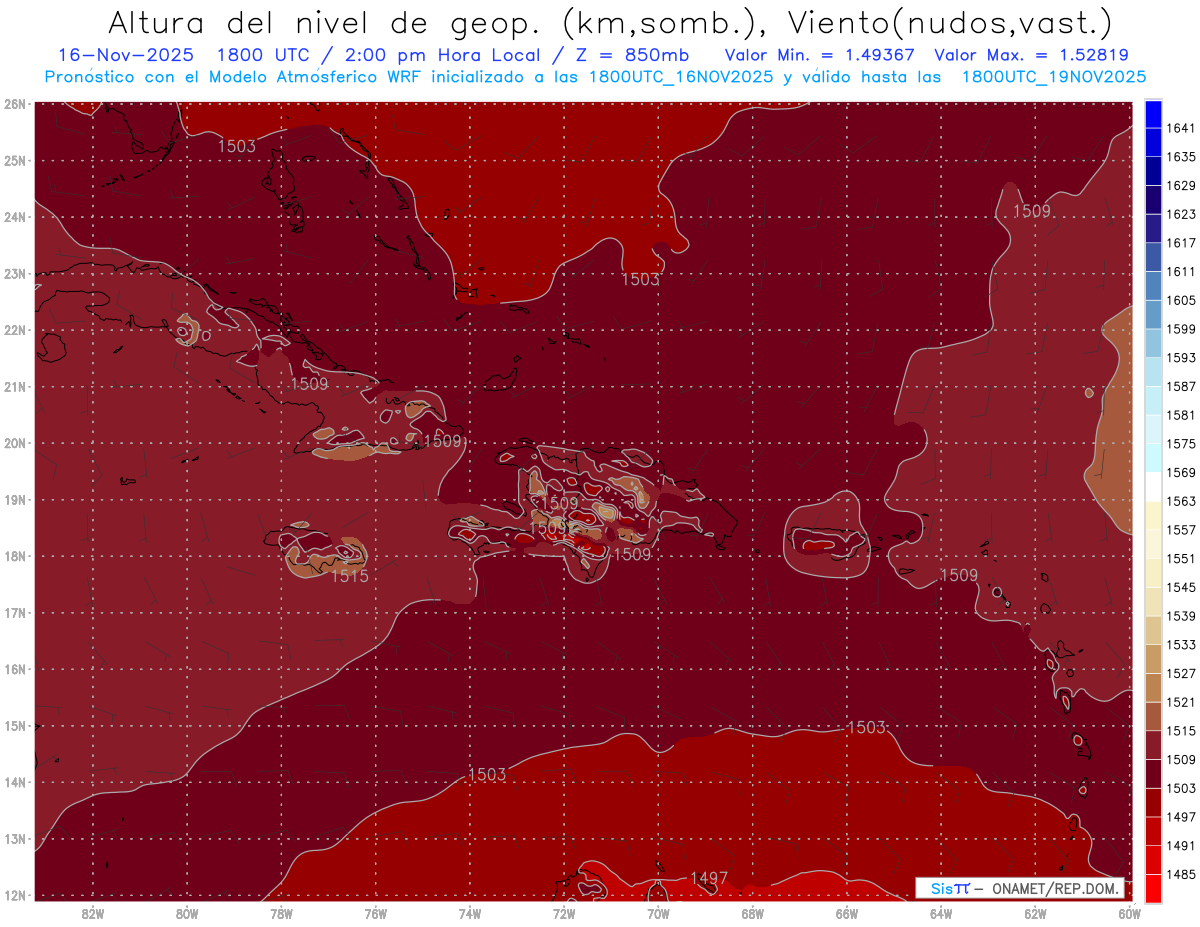The image size is (1200, 927).
Task: Click the 1515 contour label near Jamaica on map
Action: pos(350,576)
